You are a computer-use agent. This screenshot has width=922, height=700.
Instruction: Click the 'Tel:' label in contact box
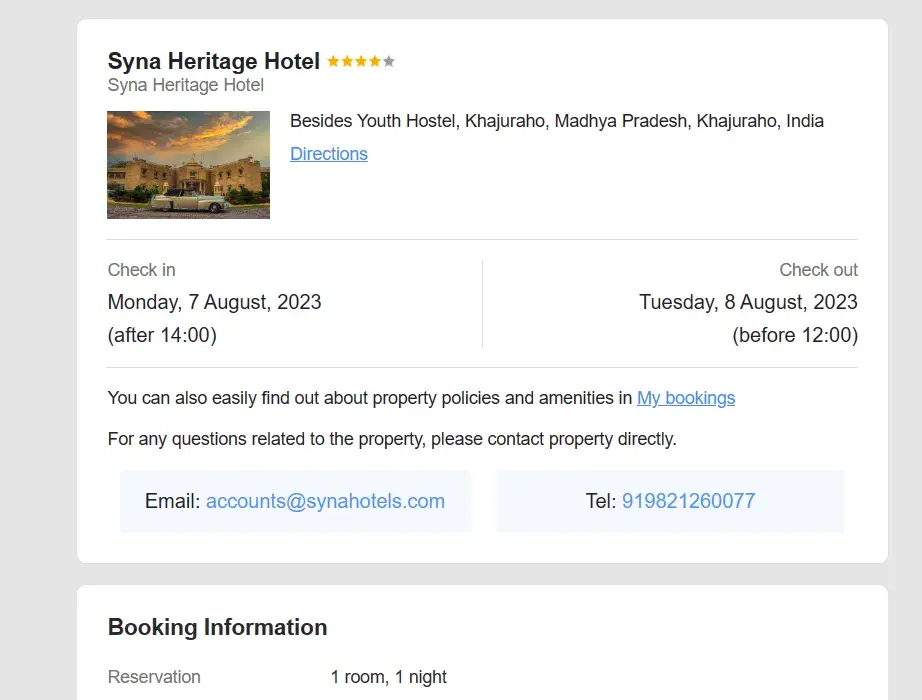pyautogui.click(x=601, y=501)
